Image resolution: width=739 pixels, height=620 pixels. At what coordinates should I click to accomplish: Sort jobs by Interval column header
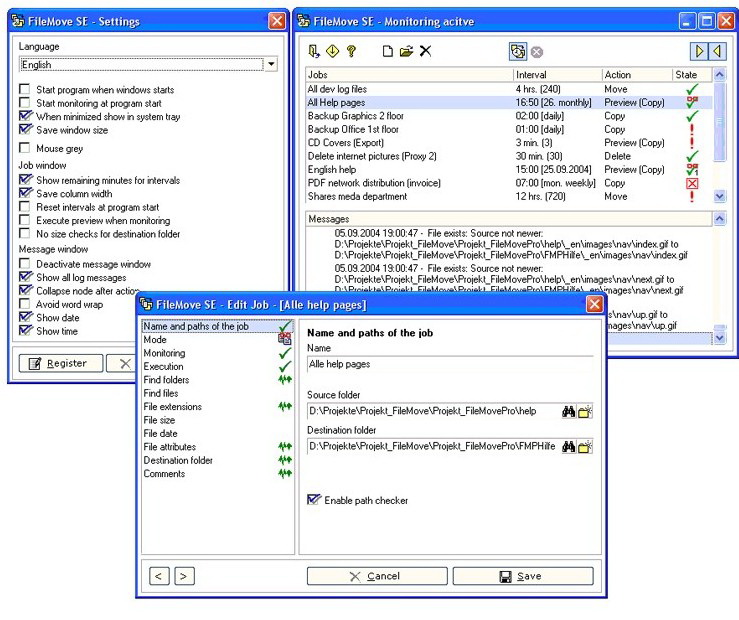pyautogui.click(x=558, y=74)
